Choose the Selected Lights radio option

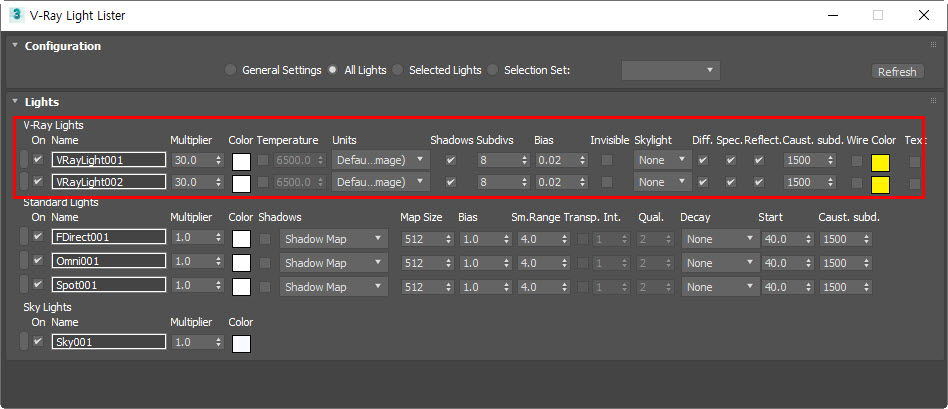(397, 70)
